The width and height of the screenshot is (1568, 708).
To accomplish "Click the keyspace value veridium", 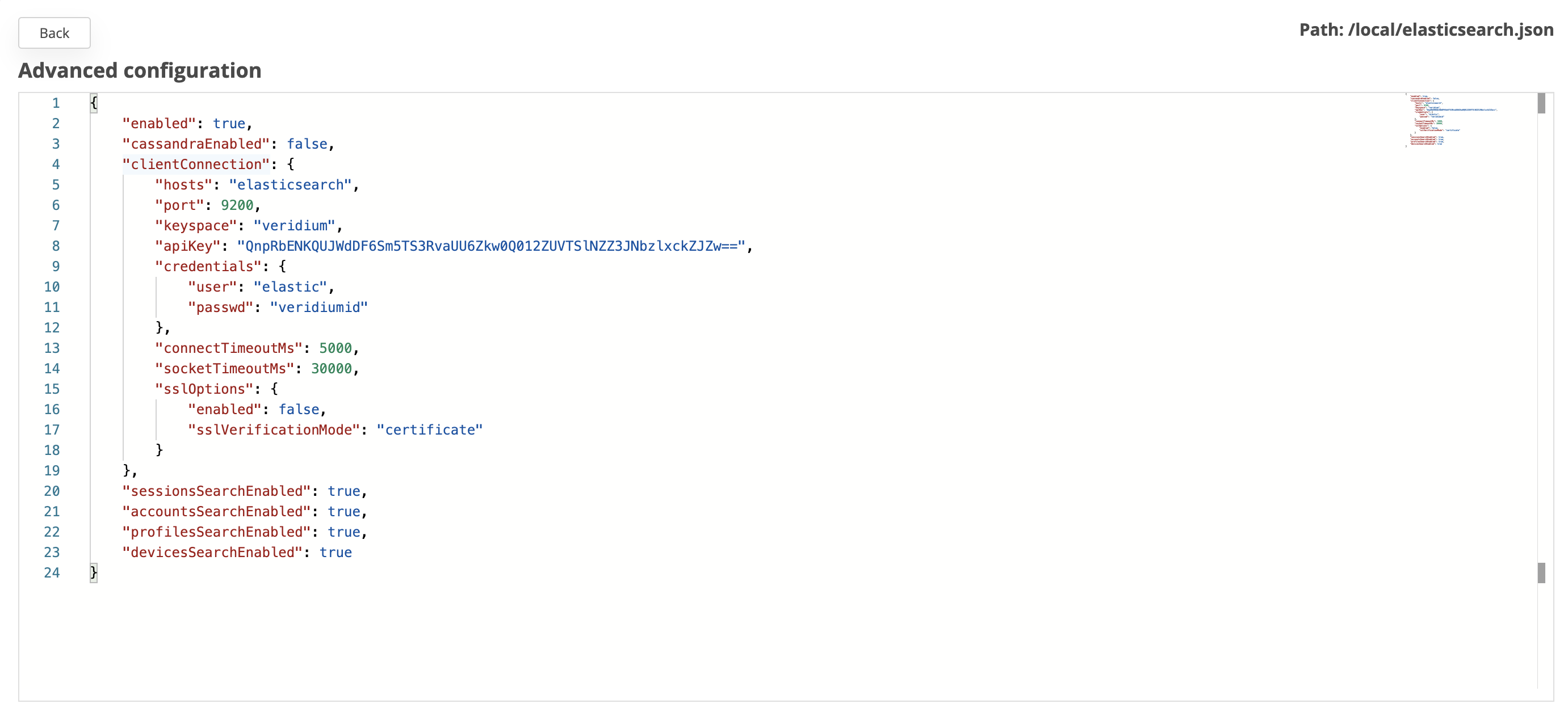I will (x=296, y=225).
